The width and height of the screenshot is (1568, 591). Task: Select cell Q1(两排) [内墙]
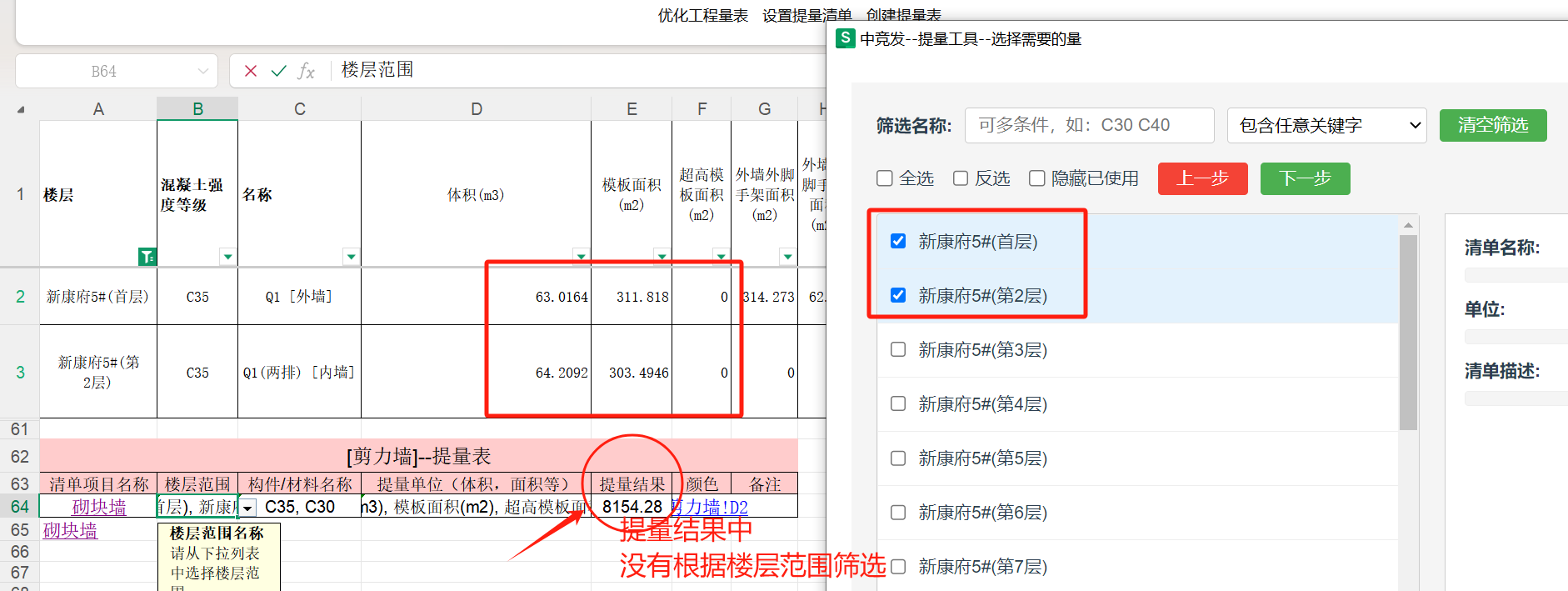pos(300,372)
